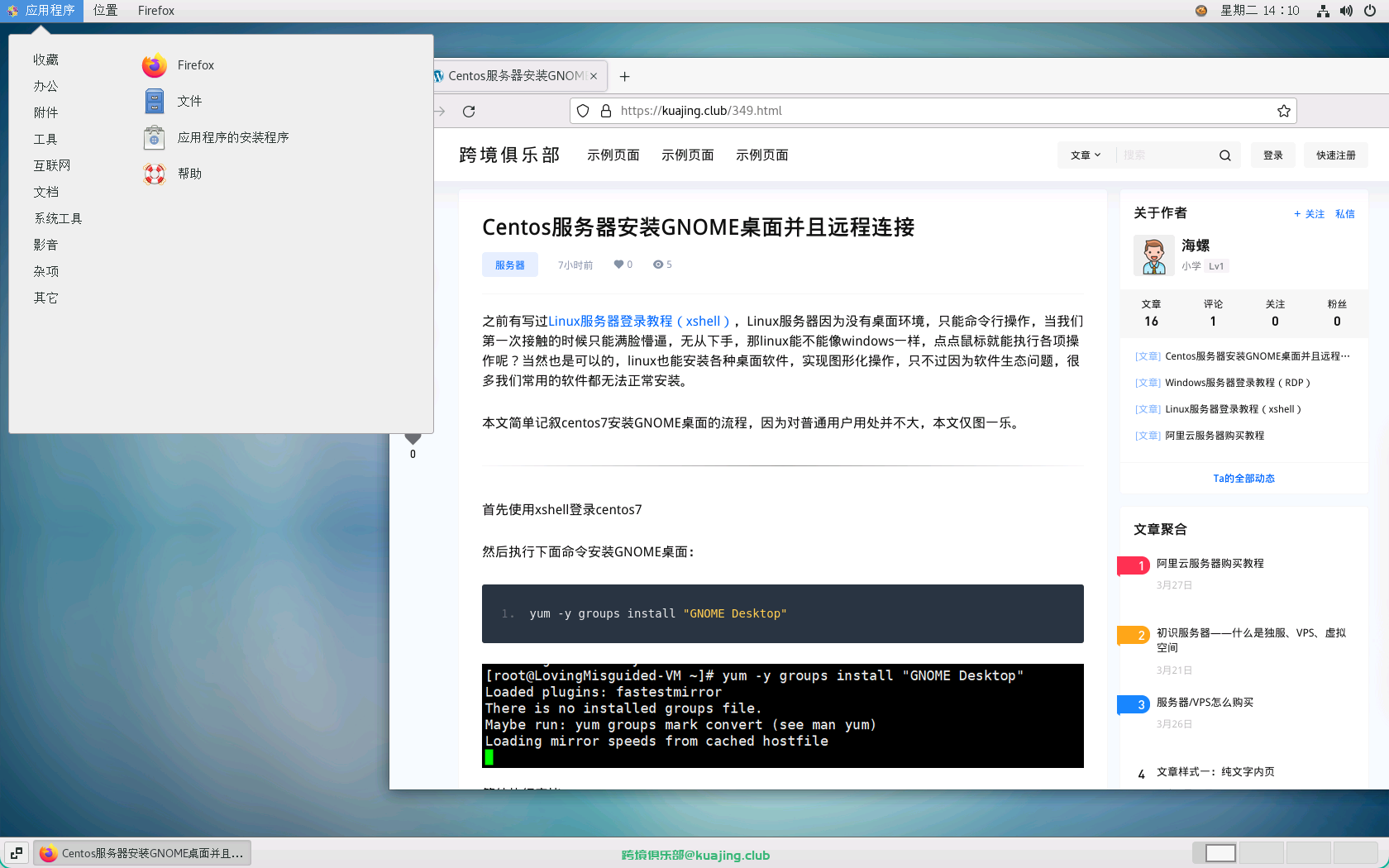Open a new browser tab

coord(625,76)
